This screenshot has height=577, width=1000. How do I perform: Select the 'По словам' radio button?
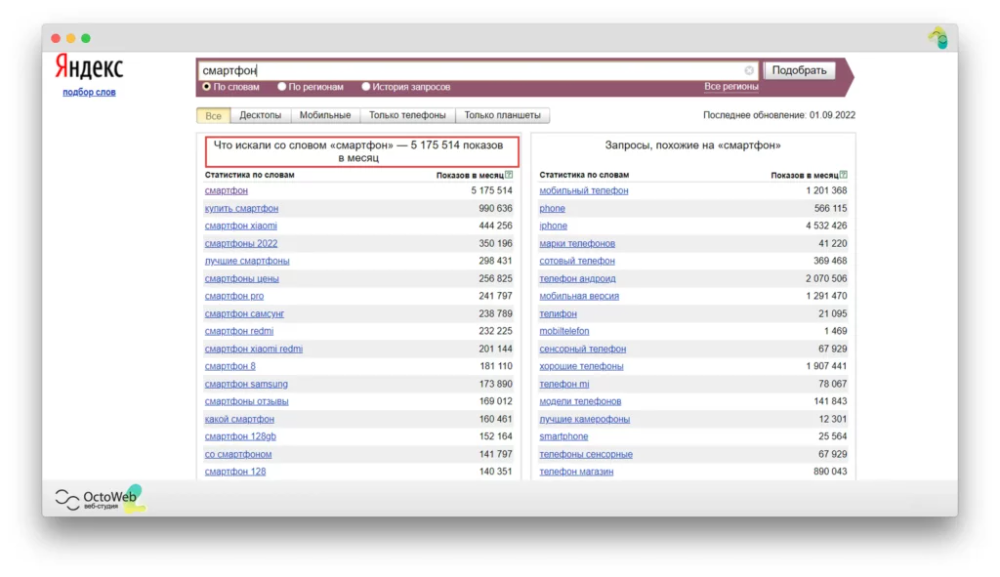click(x=207, y=87)
